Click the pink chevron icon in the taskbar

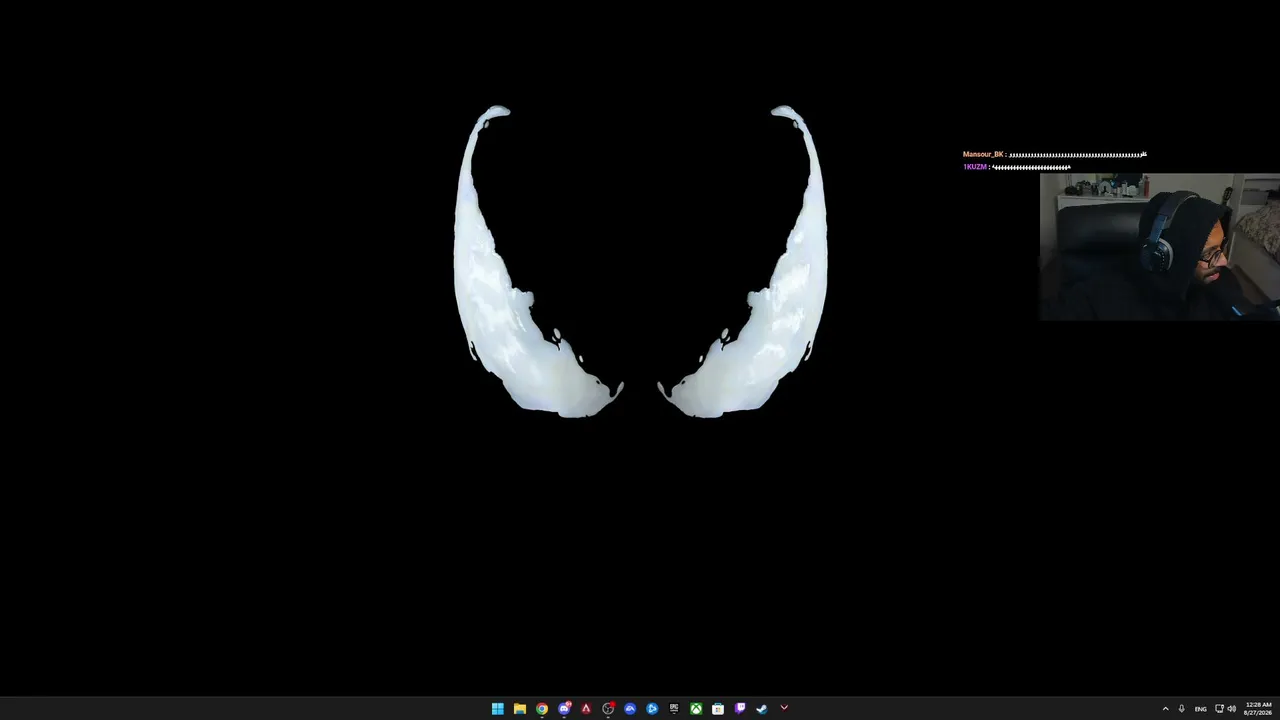pyautogui.click(x=784, y=708)
